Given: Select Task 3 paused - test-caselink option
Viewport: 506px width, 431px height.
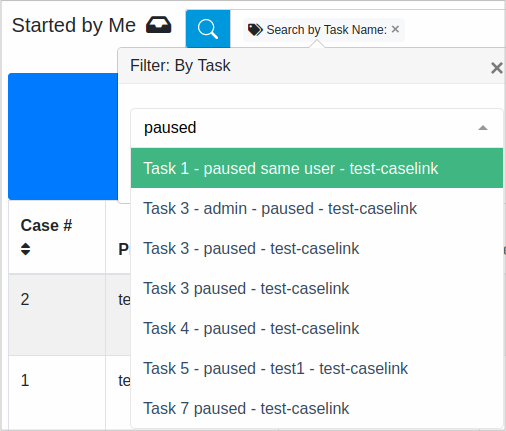Looking at the screenshot, I should (317, 288).
